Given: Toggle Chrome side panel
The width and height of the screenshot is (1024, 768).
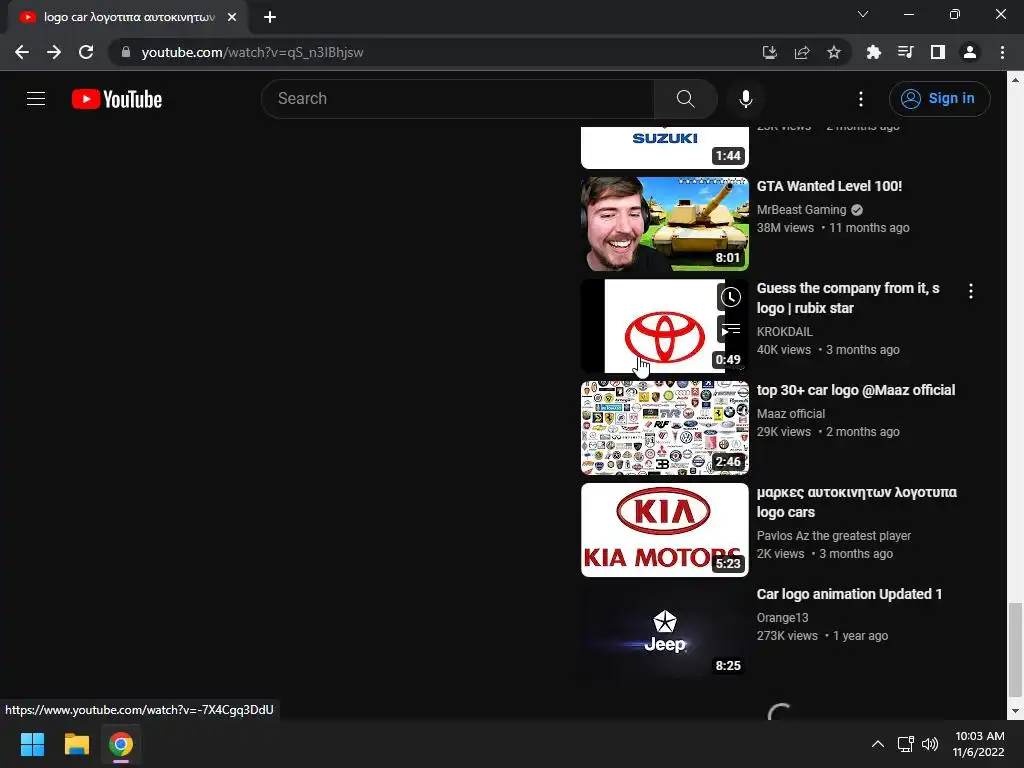Looking at the screenshot, I should pos(937,52).
